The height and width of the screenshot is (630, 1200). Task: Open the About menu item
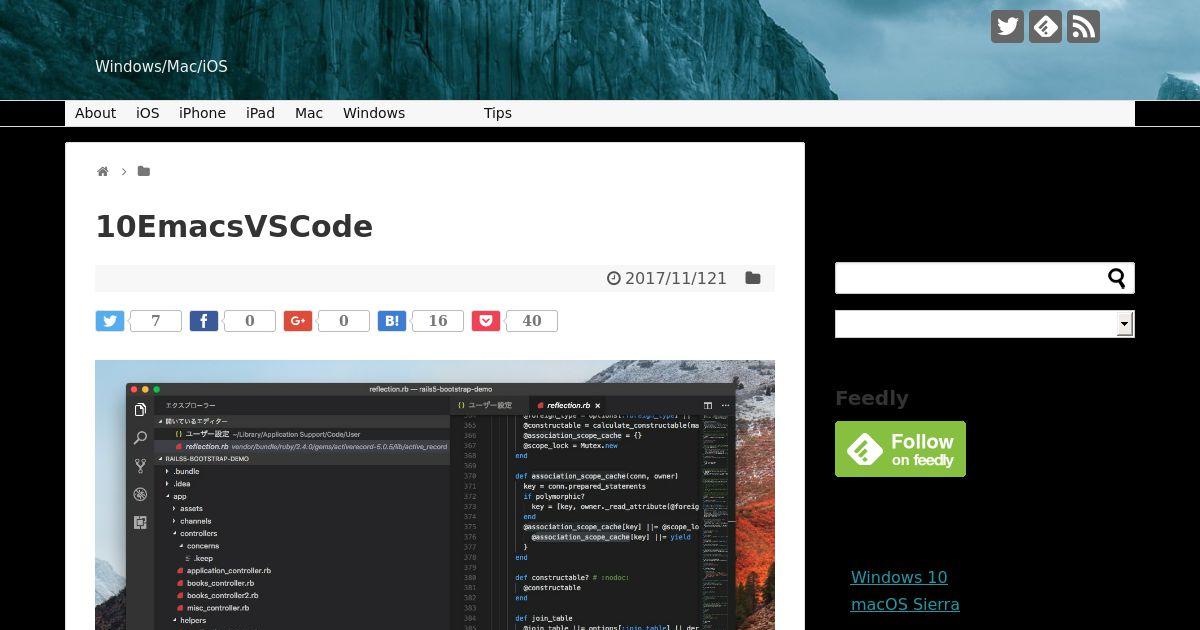[95, 113]
